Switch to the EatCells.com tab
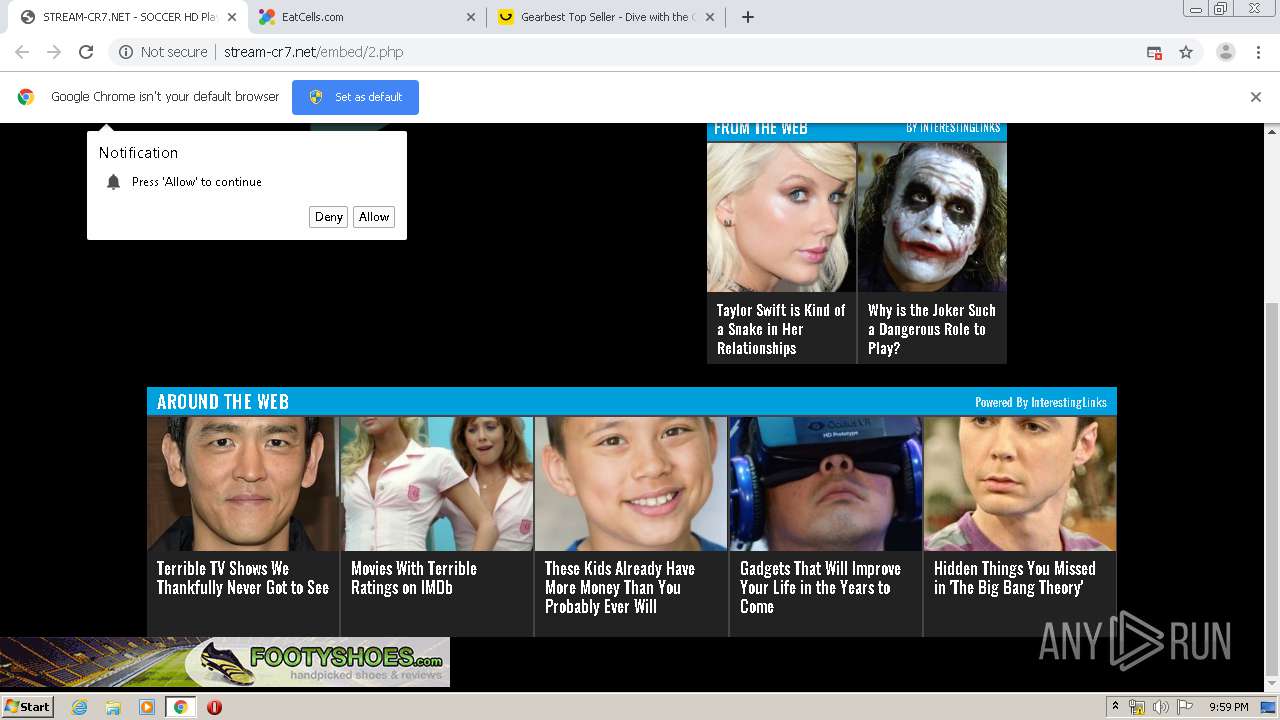1280x720 pixels. point(366,17)
